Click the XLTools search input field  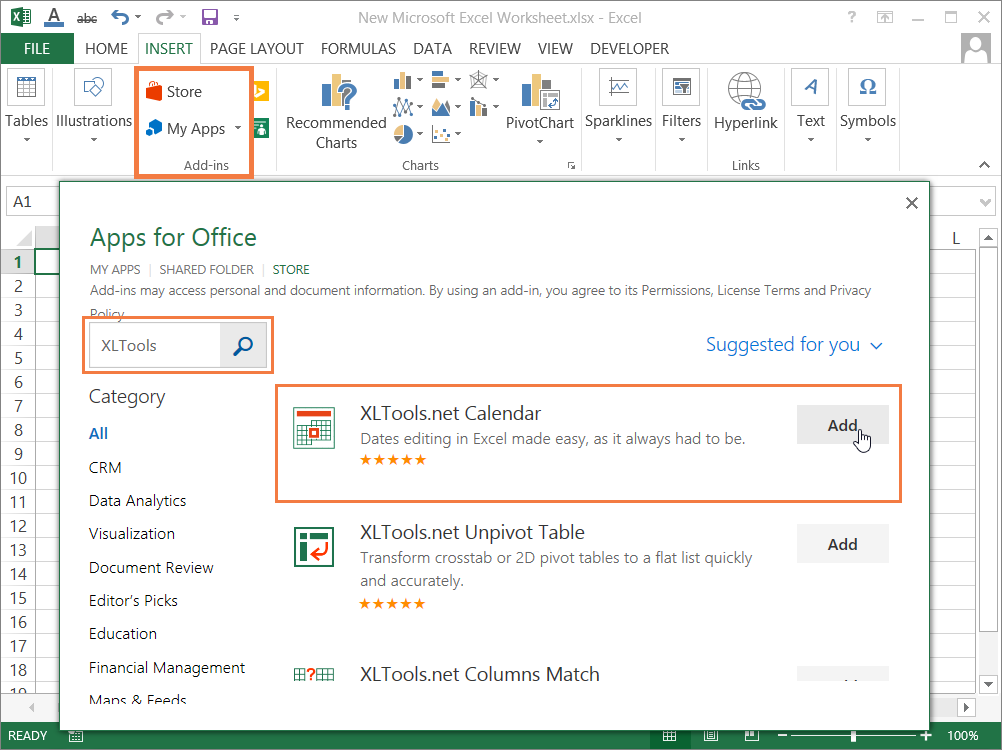(x=155, y=346)
